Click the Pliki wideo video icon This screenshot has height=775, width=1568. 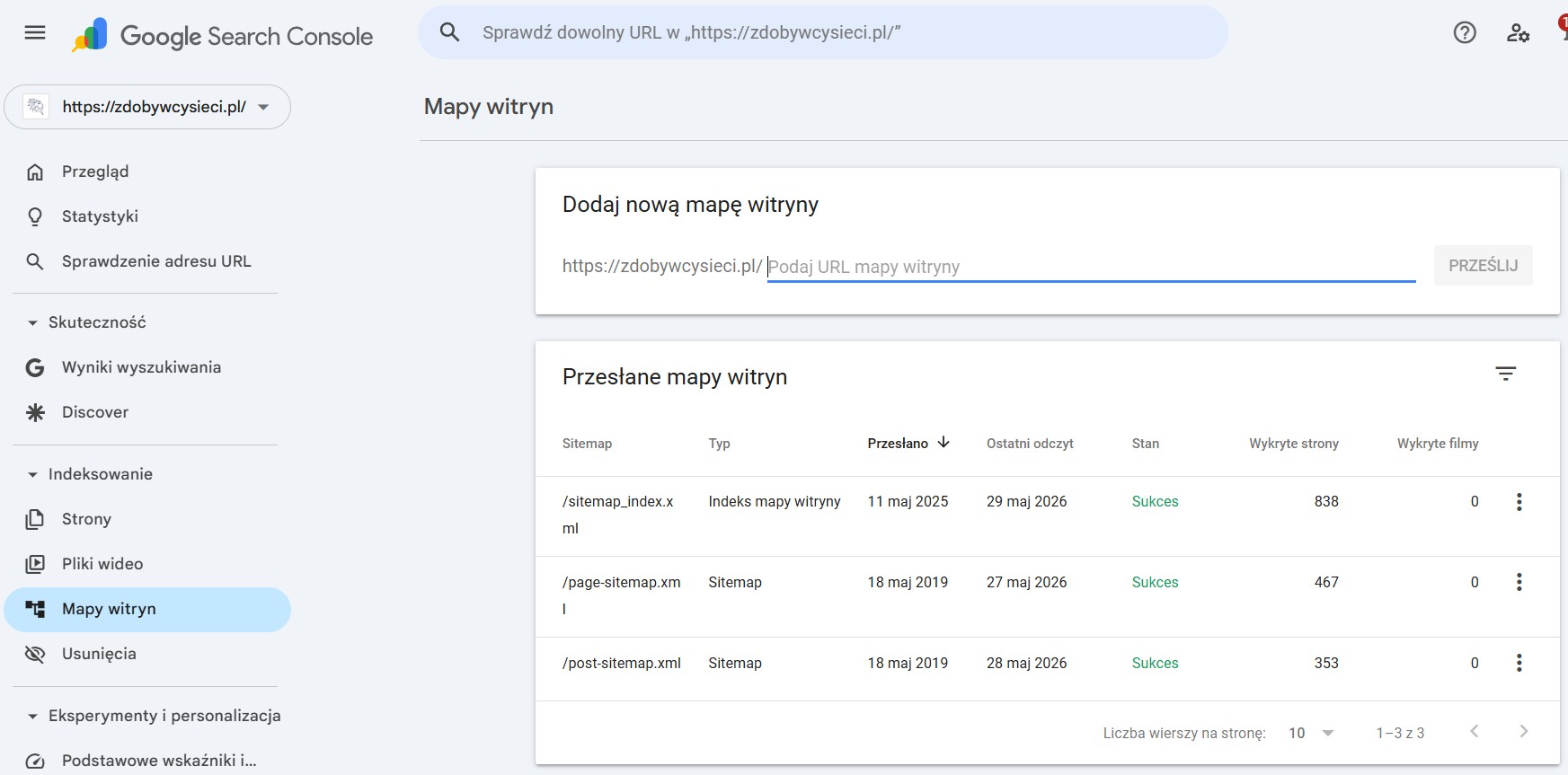[x=35, y=565]
